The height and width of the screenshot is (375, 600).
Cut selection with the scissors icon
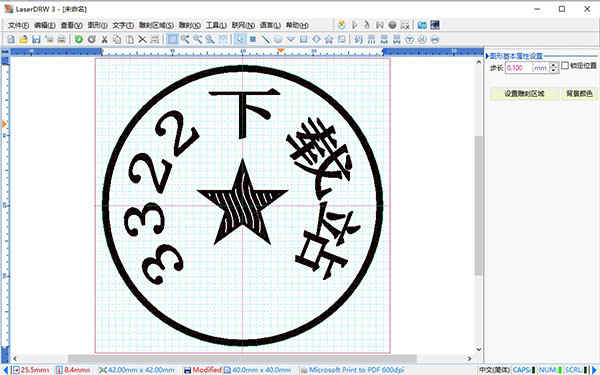click(x=104, y=39)
